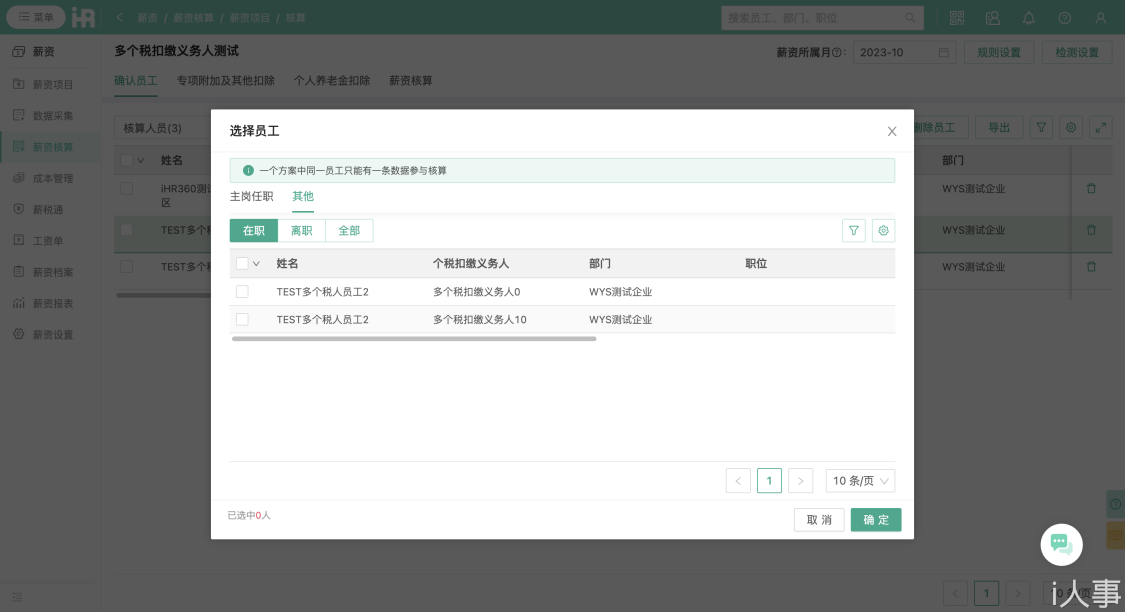The width and height of the screenshot is (1125, 612).
Task: Check the third row in the background table
Action: point(126,267)
